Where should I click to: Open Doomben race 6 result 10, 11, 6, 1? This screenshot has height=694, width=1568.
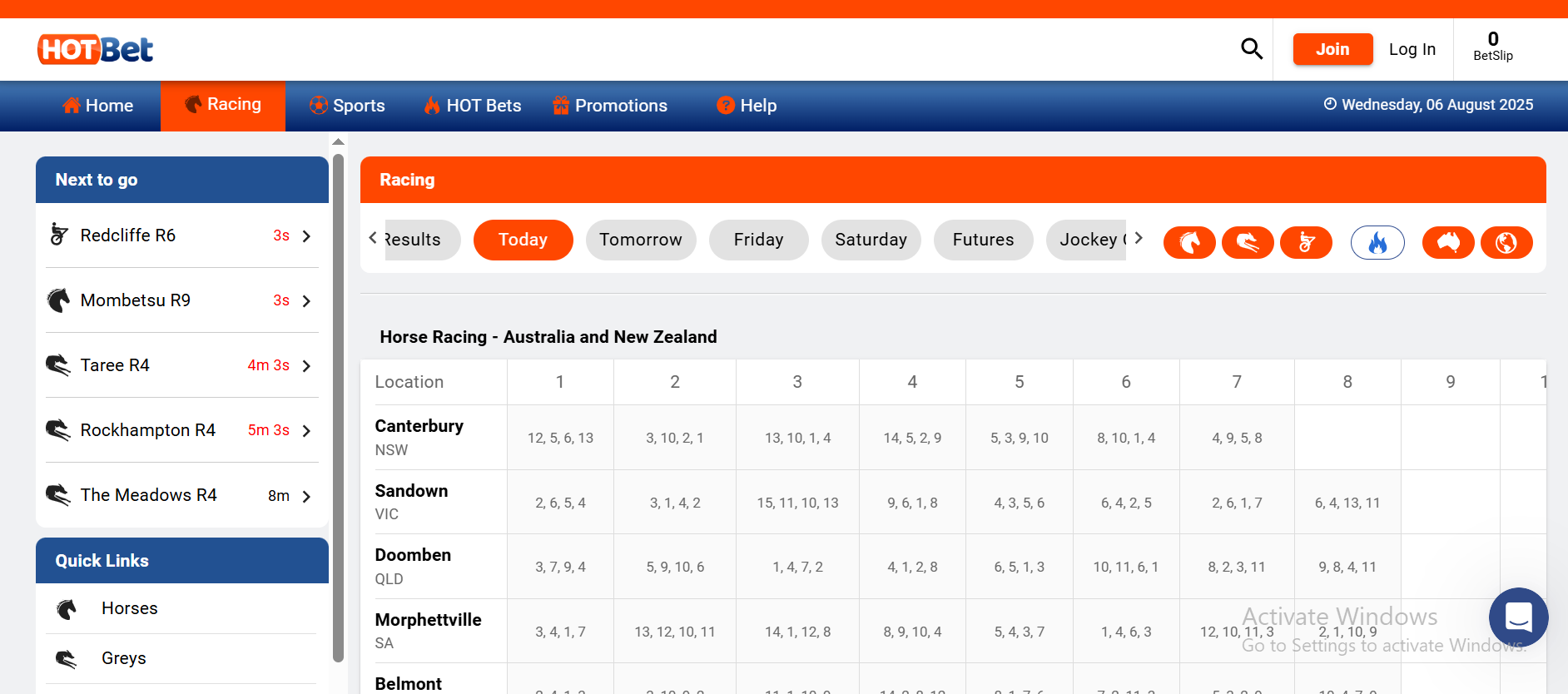point(1126,567)
